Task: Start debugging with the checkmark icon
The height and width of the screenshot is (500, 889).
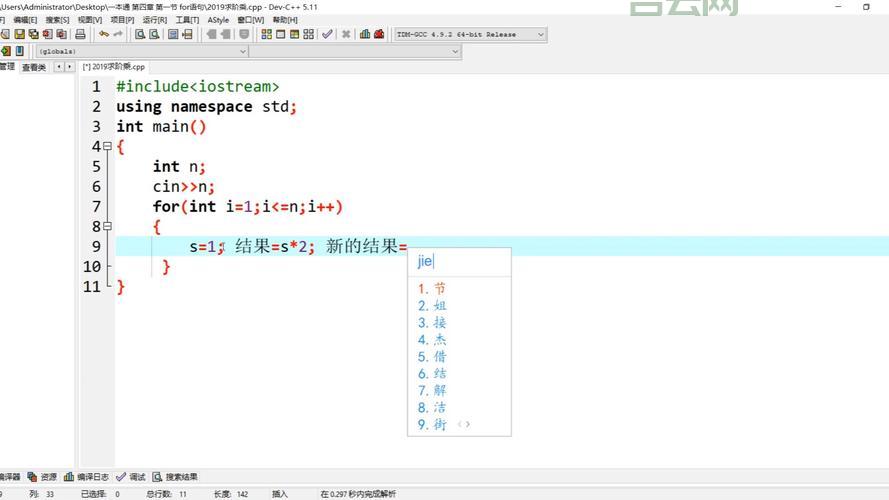Action: click(x=327, y=34)
